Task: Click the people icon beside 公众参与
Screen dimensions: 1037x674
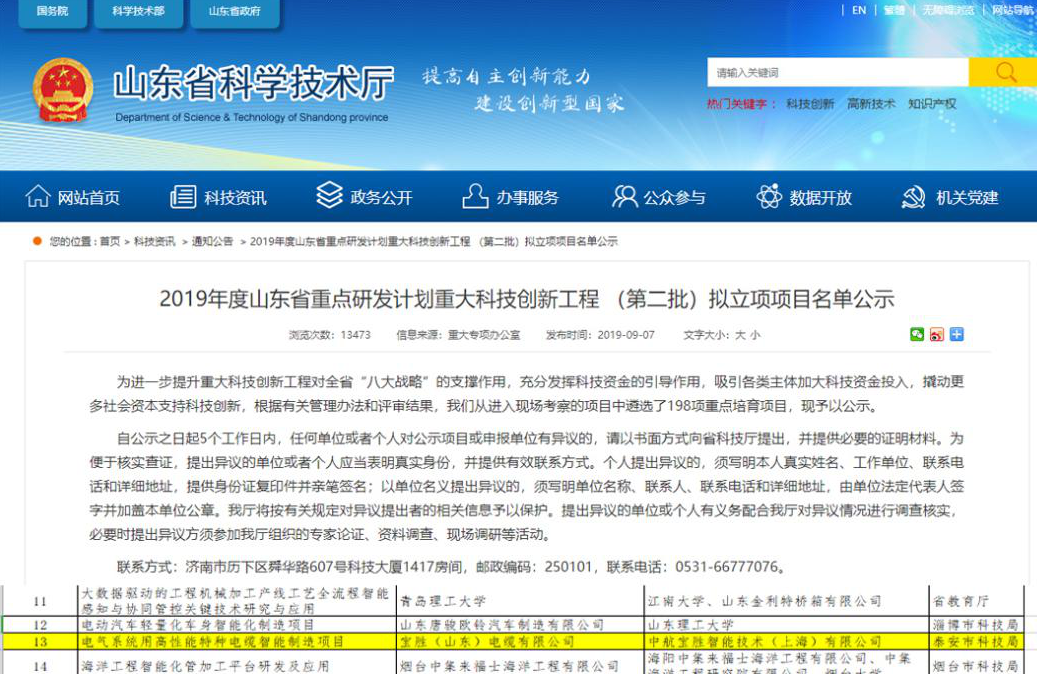Action: (x=624, y=196)
